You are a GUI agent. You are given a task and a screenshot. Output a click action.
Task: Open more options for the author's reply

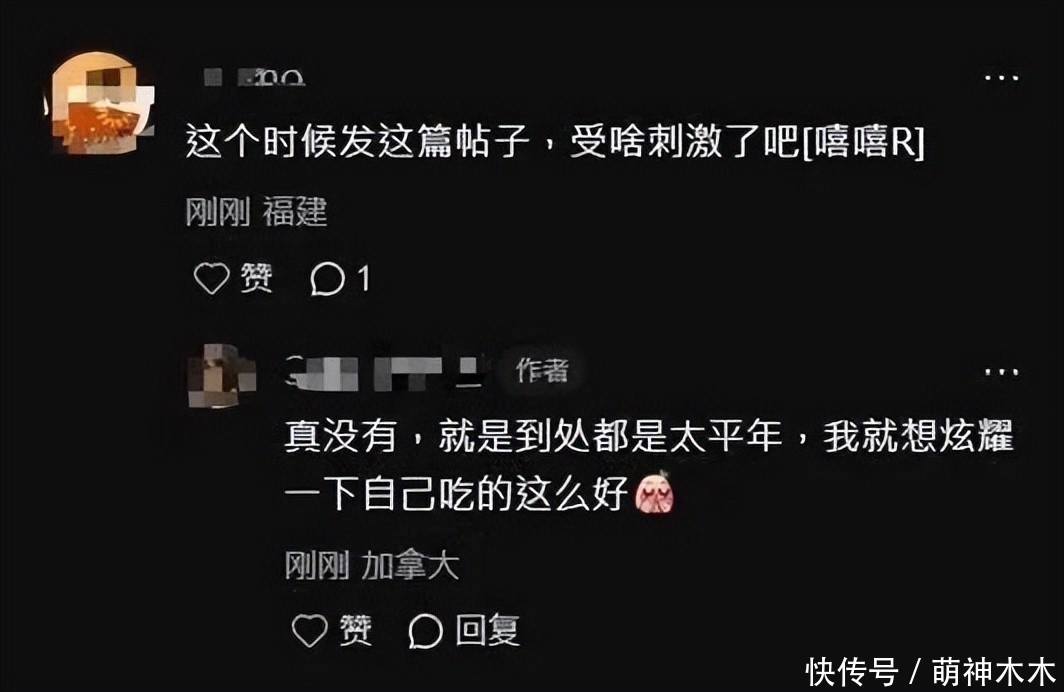[1002, 372]
